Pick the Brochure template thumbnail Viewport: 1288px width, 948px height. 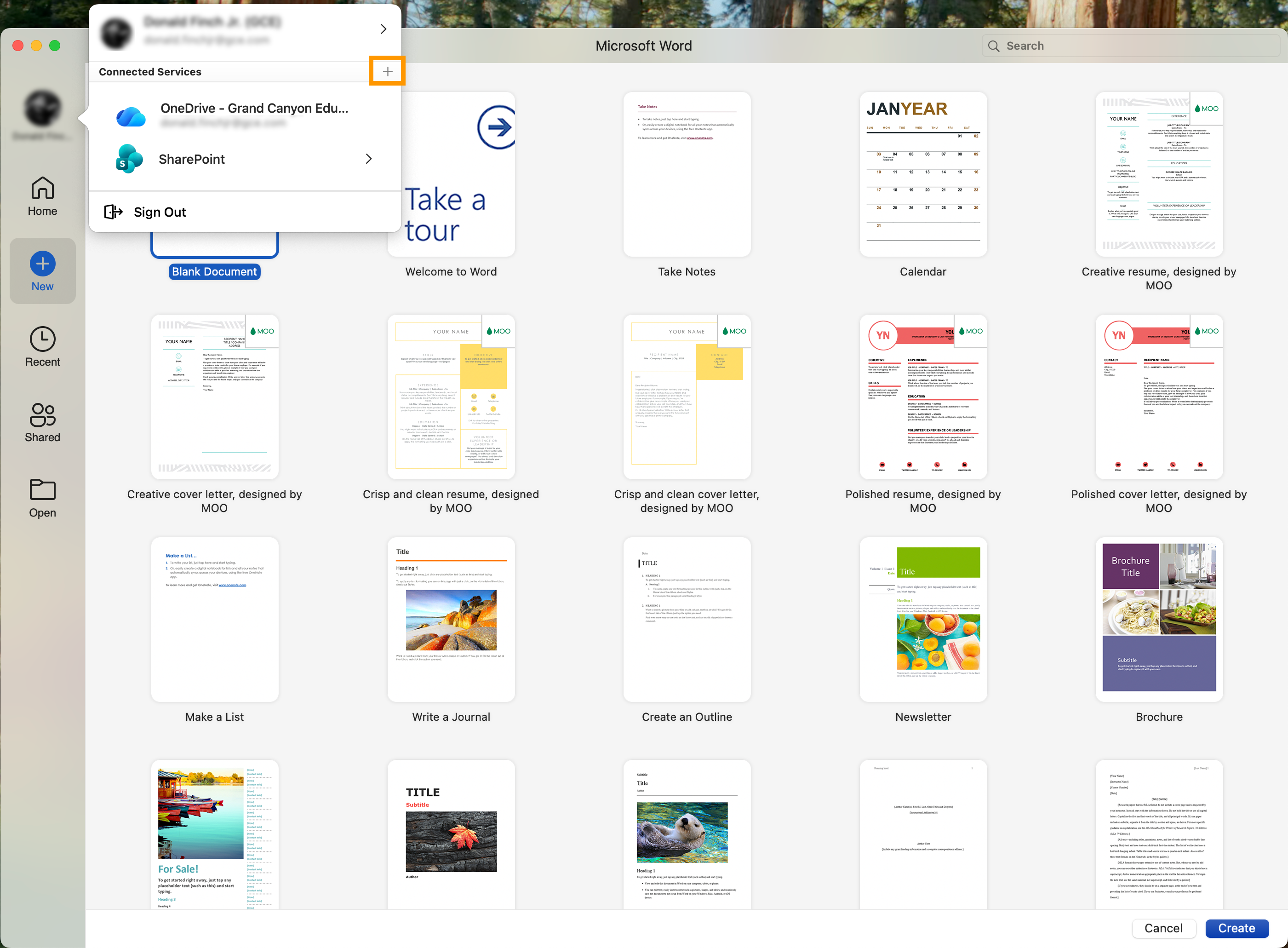(1158, 619)
